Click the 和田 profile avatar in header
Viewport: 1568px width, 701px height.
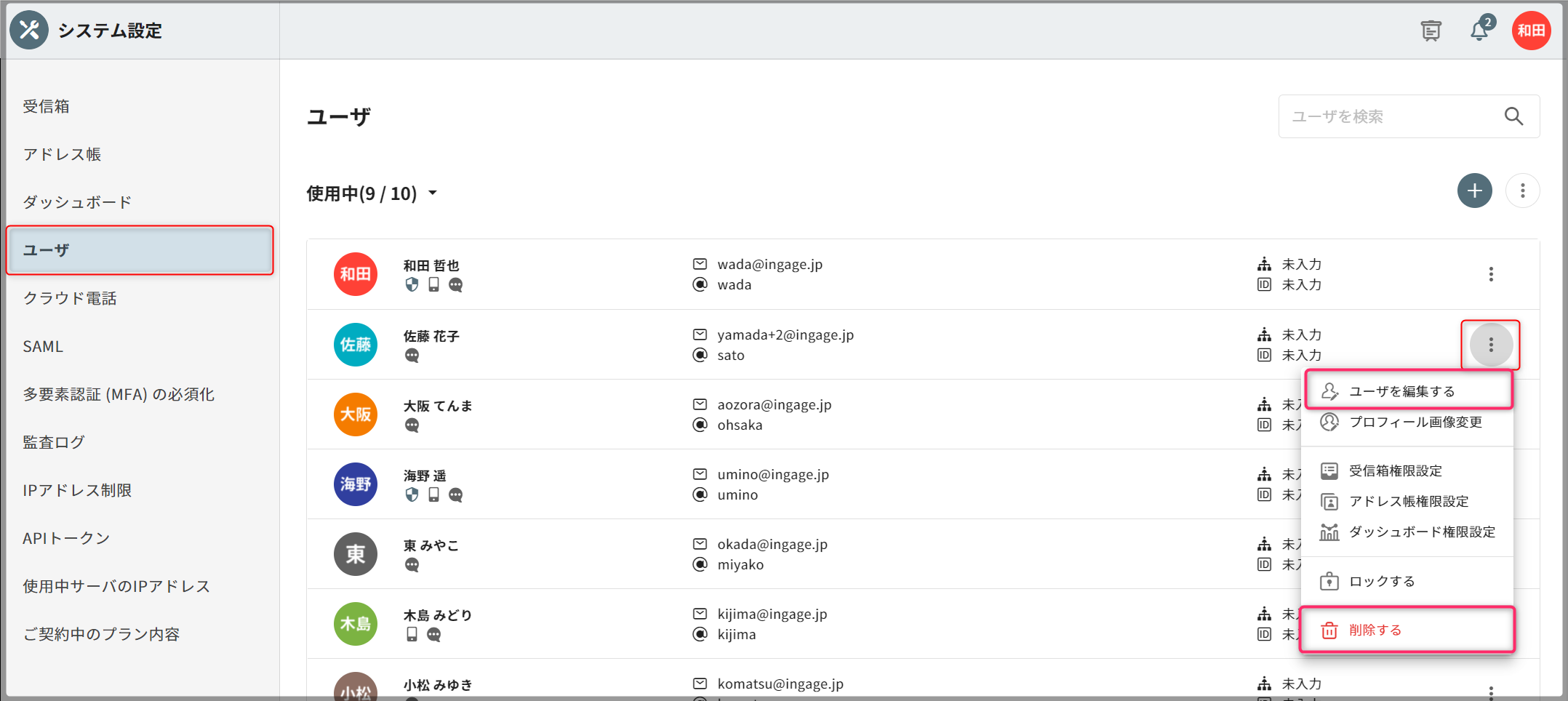(x=1531, y=31)
